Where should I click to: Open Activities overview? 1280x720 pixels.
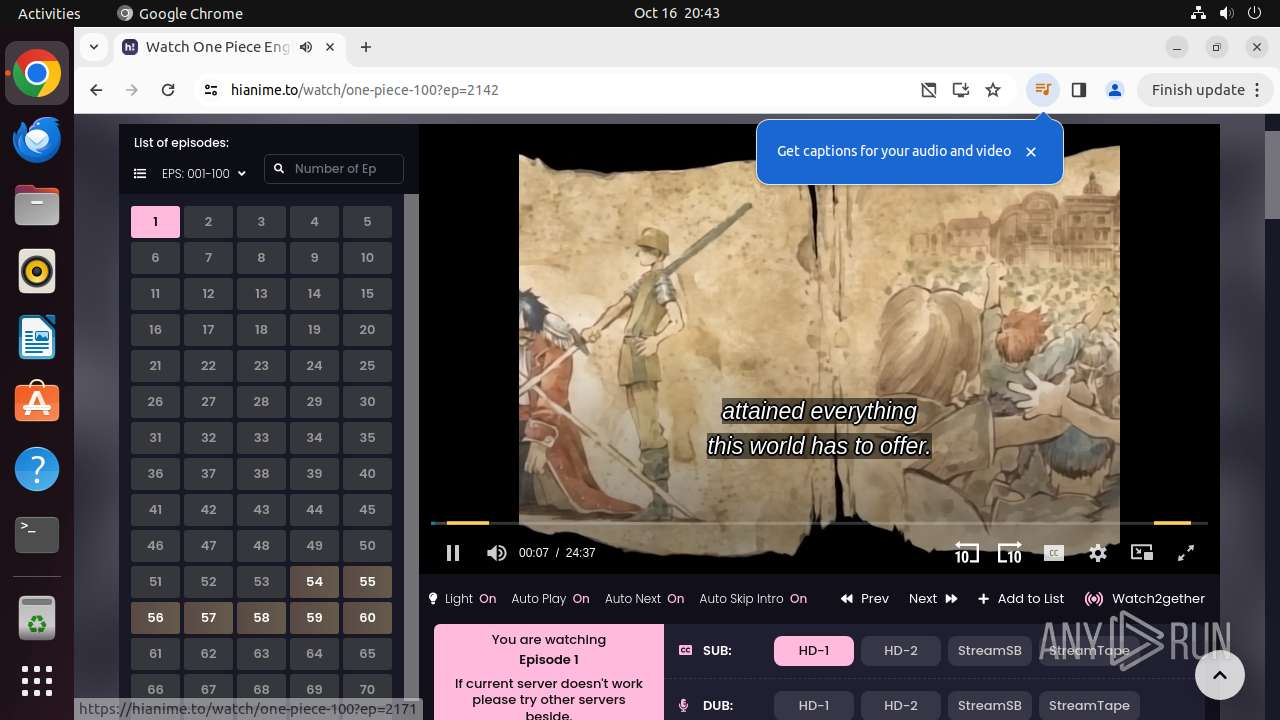click(x=49, y=13)
